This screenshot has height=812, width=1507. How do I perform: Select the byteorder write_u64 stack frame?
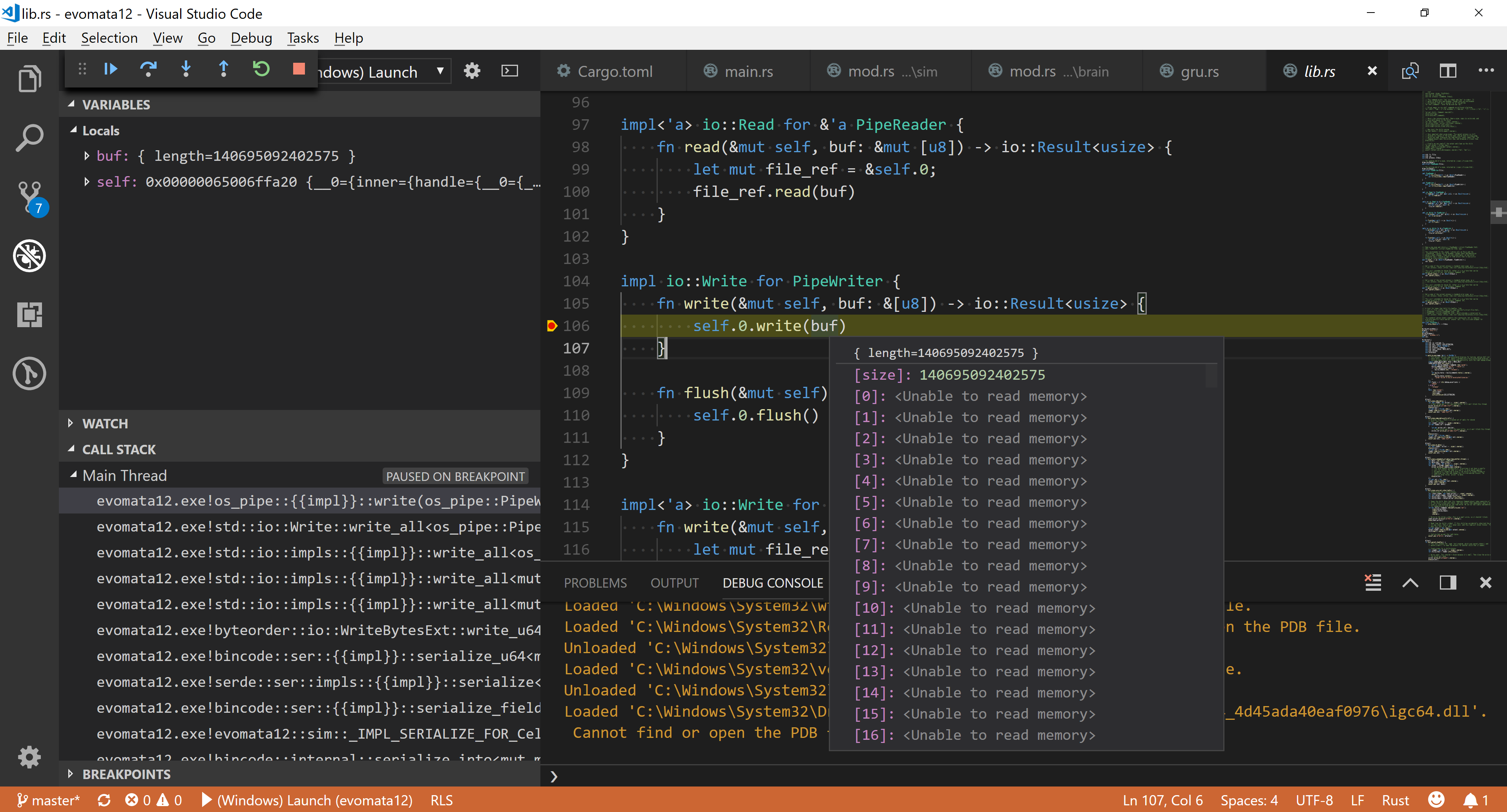[299, 630]
